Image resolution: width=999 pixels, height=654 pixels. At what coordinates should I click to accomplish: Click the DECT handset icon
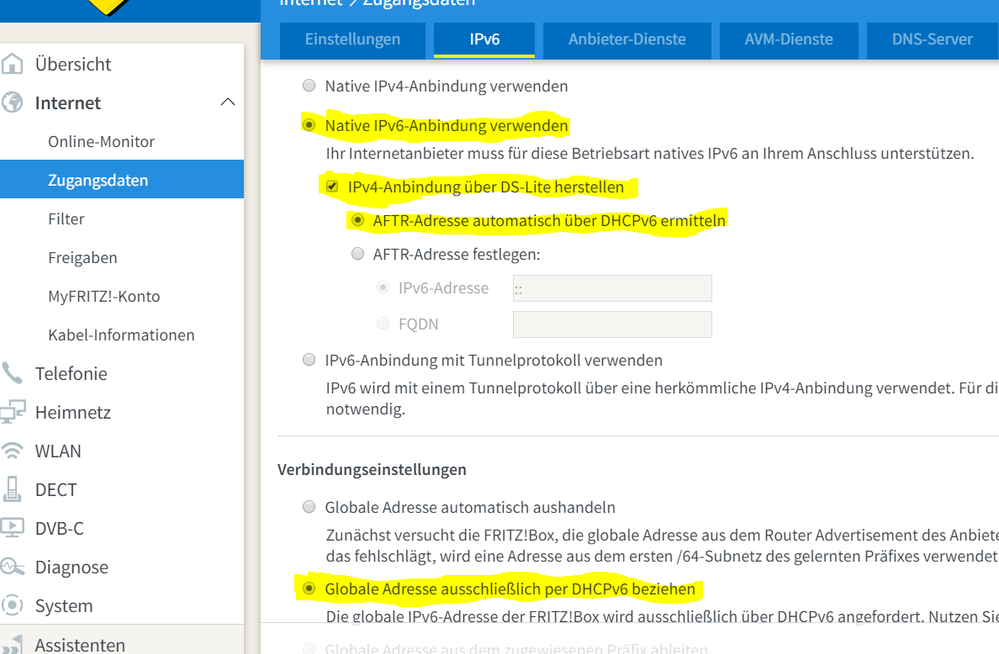[11, 490]
